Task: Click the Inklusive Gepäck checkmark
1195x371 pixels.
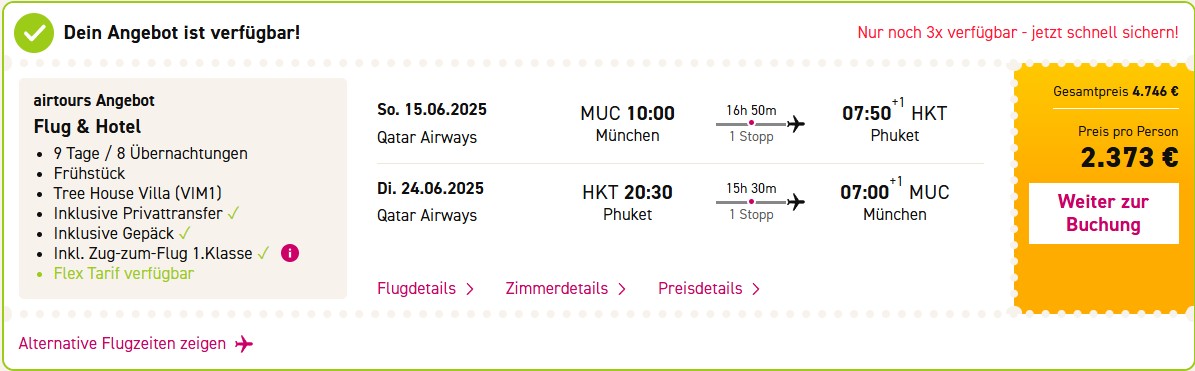Action: pyautogui.click(x=184, y=233)
